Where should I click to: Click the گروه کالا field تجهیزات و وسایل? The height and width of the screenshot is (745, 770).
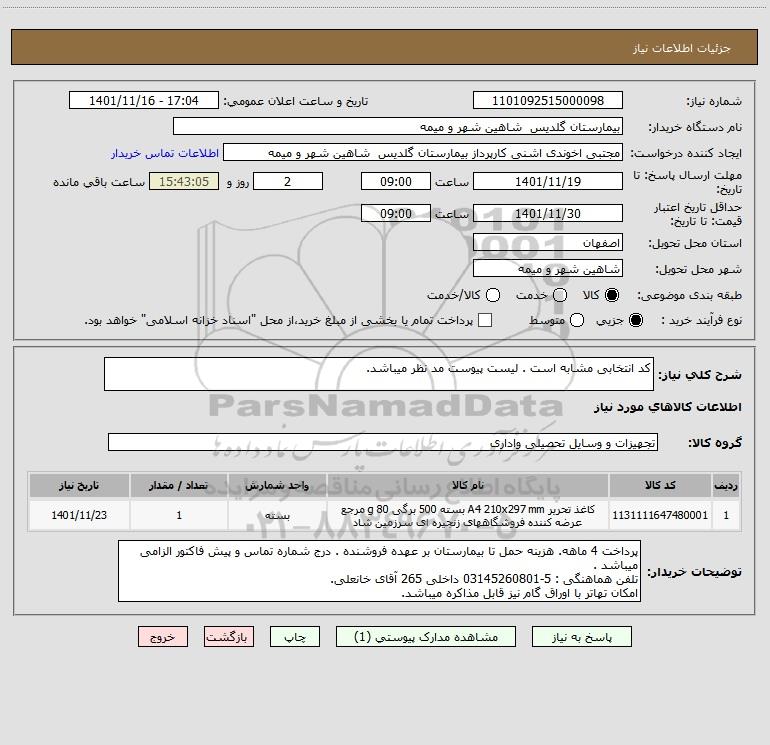point(383,442)
